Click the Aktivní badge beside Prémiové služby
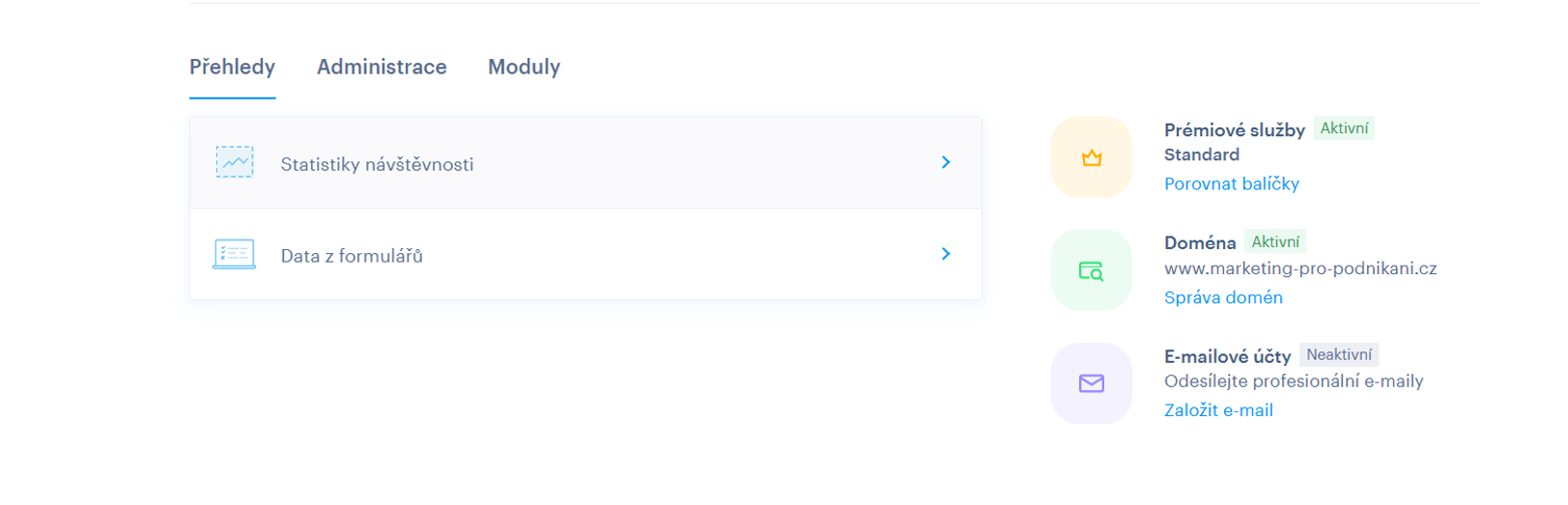 (x=1344, y=128)
